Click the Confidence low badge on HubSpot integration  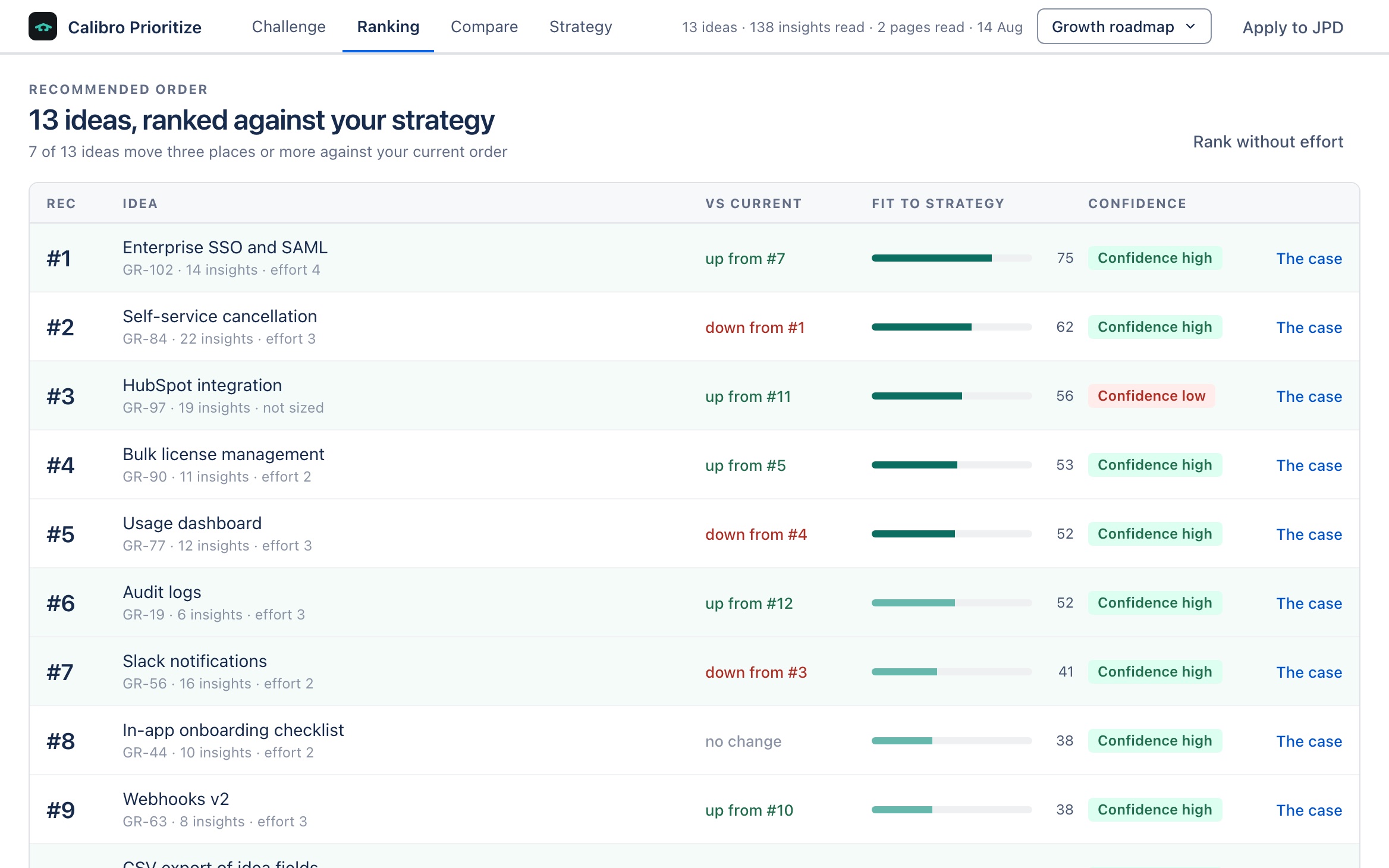(x=1151, y=396)
